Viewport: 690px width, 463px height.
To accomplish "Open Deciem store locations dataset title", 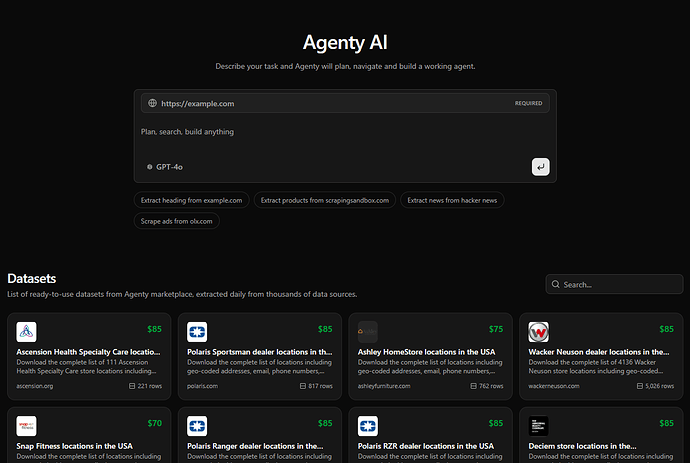I will [583, 446].
